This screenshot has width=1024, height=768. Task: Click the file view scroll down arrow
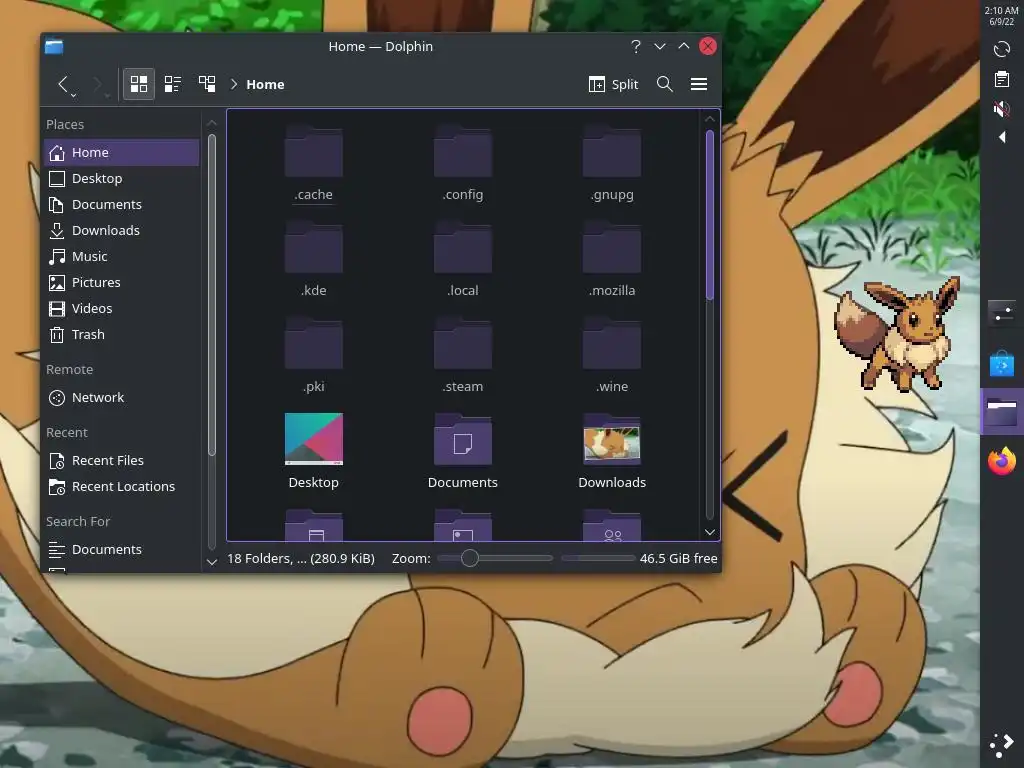(710, 532)
